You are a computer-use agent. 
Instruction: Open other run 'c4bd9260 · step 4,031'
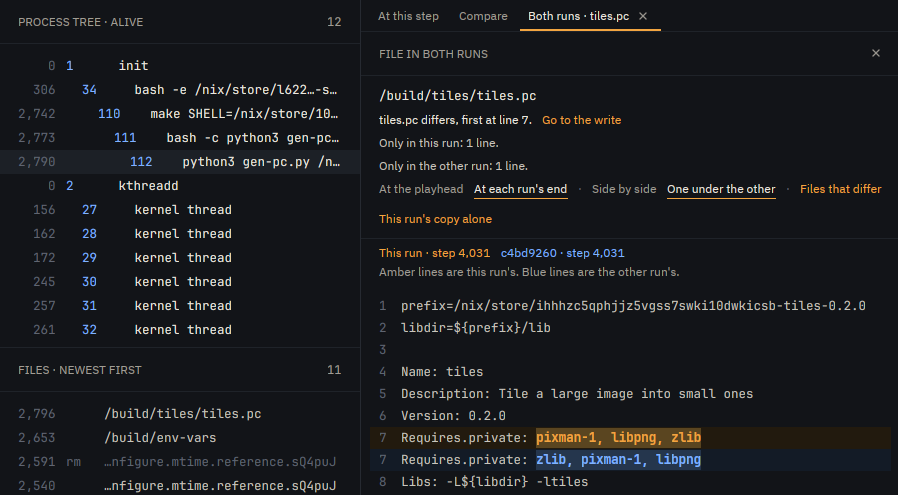coord(562,253)
